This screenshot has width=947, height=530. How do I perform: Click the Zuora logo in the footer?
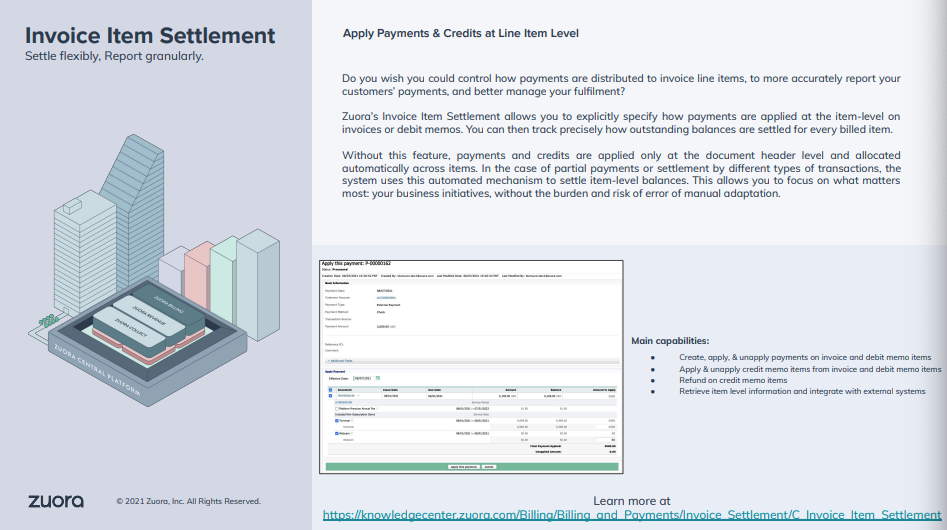coord(55,500)
